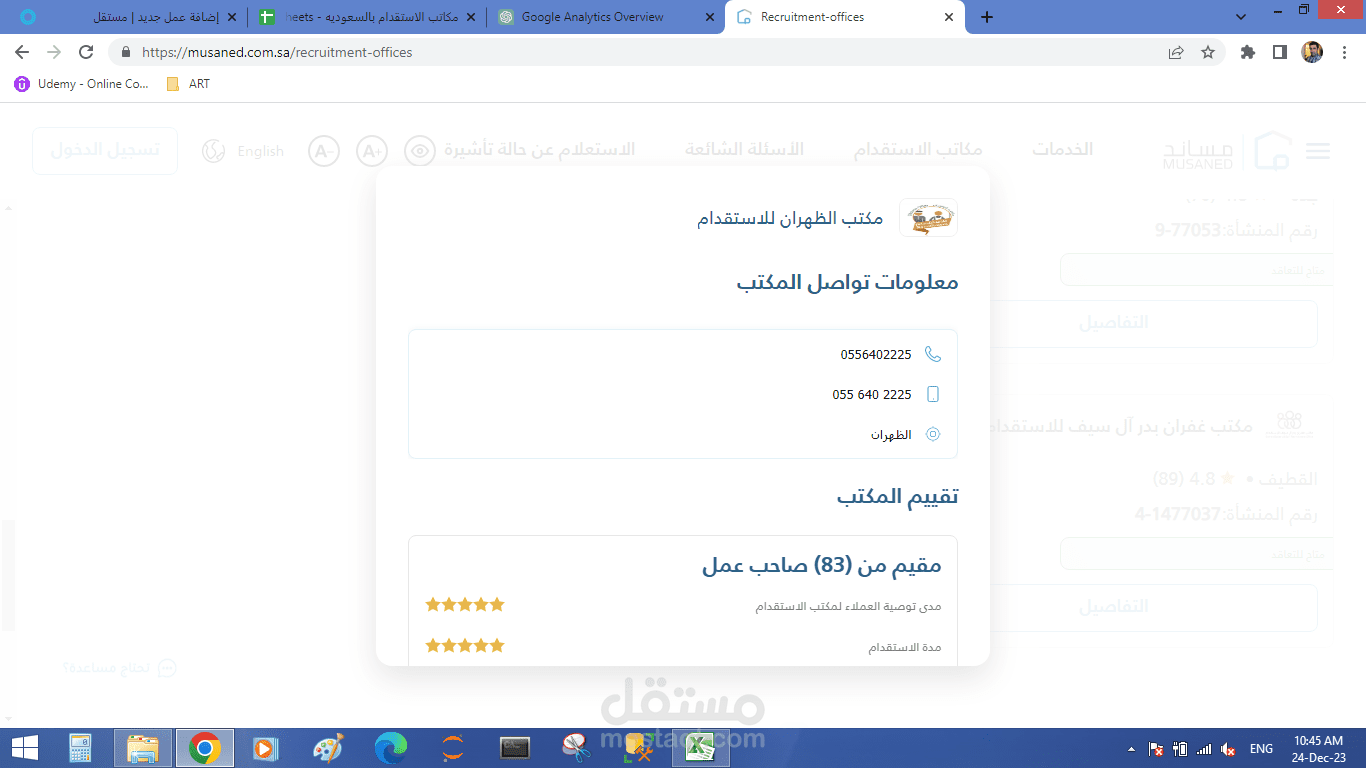Increase font size with A+ button
This screenshot has width=1366, height=768.
click(x=371, y=151)
